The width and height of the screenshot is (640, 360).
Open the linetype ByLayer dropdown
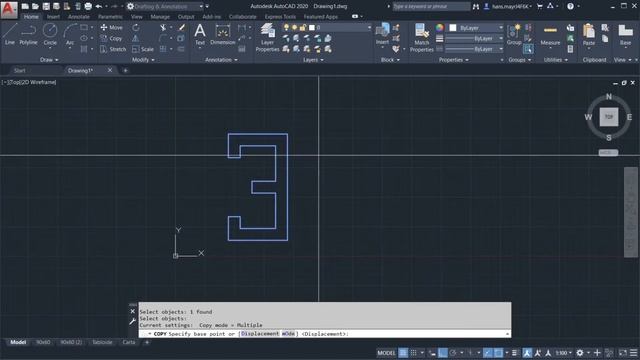(x=474, y=49)
